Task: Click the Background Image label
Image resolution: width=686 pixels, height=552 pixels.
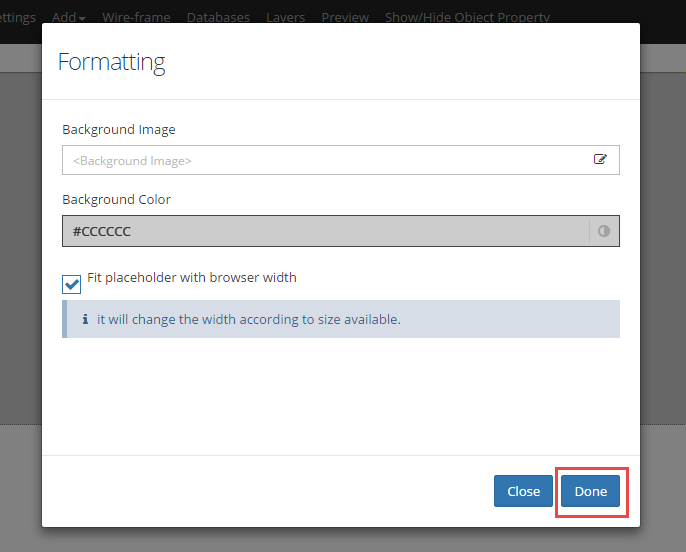Action: point(119,129)
